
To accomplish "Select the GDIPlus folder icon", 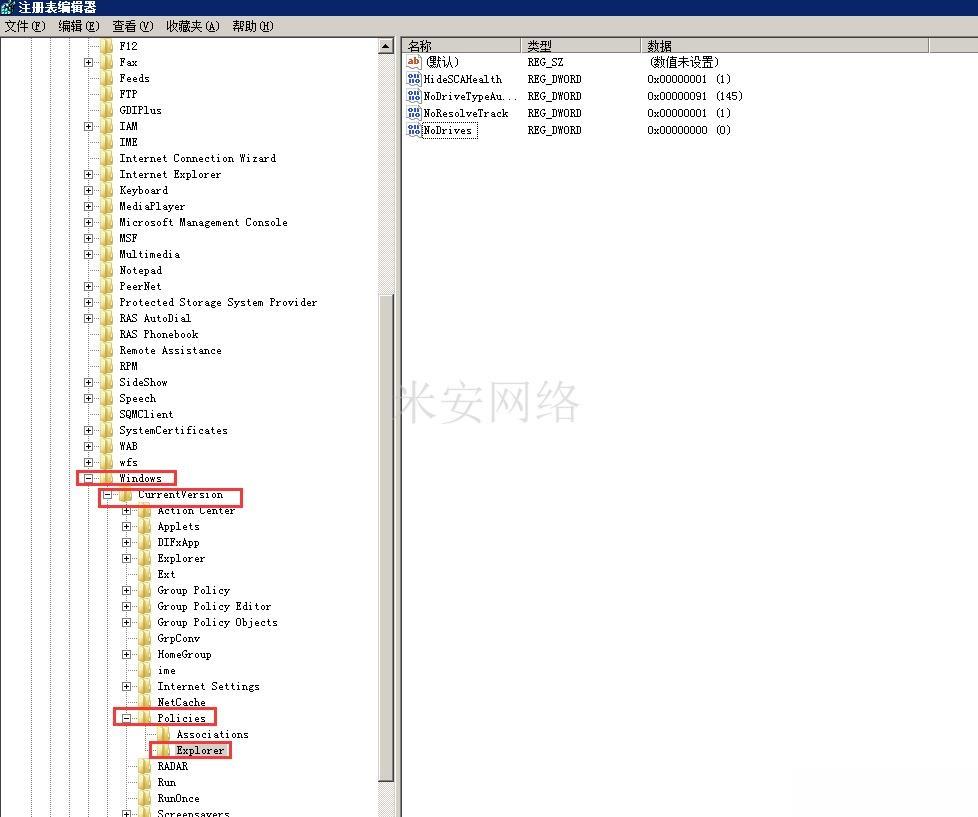I will (x=107, y=110).
